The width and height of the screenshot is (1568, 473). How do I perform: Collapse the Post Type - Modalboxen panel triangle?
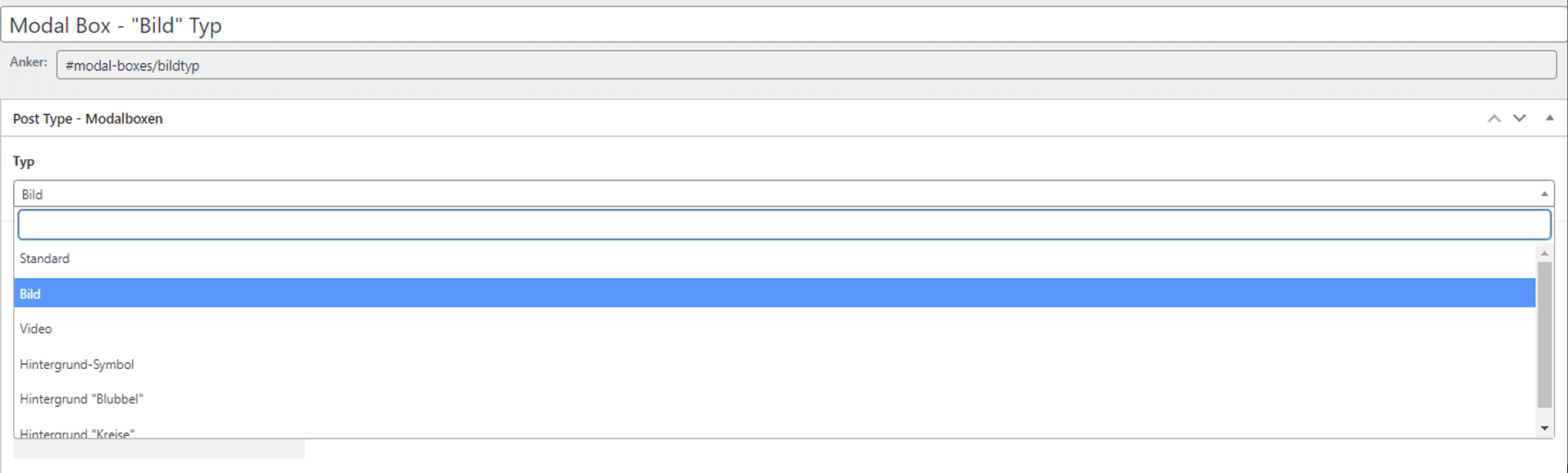[1549, 118]
